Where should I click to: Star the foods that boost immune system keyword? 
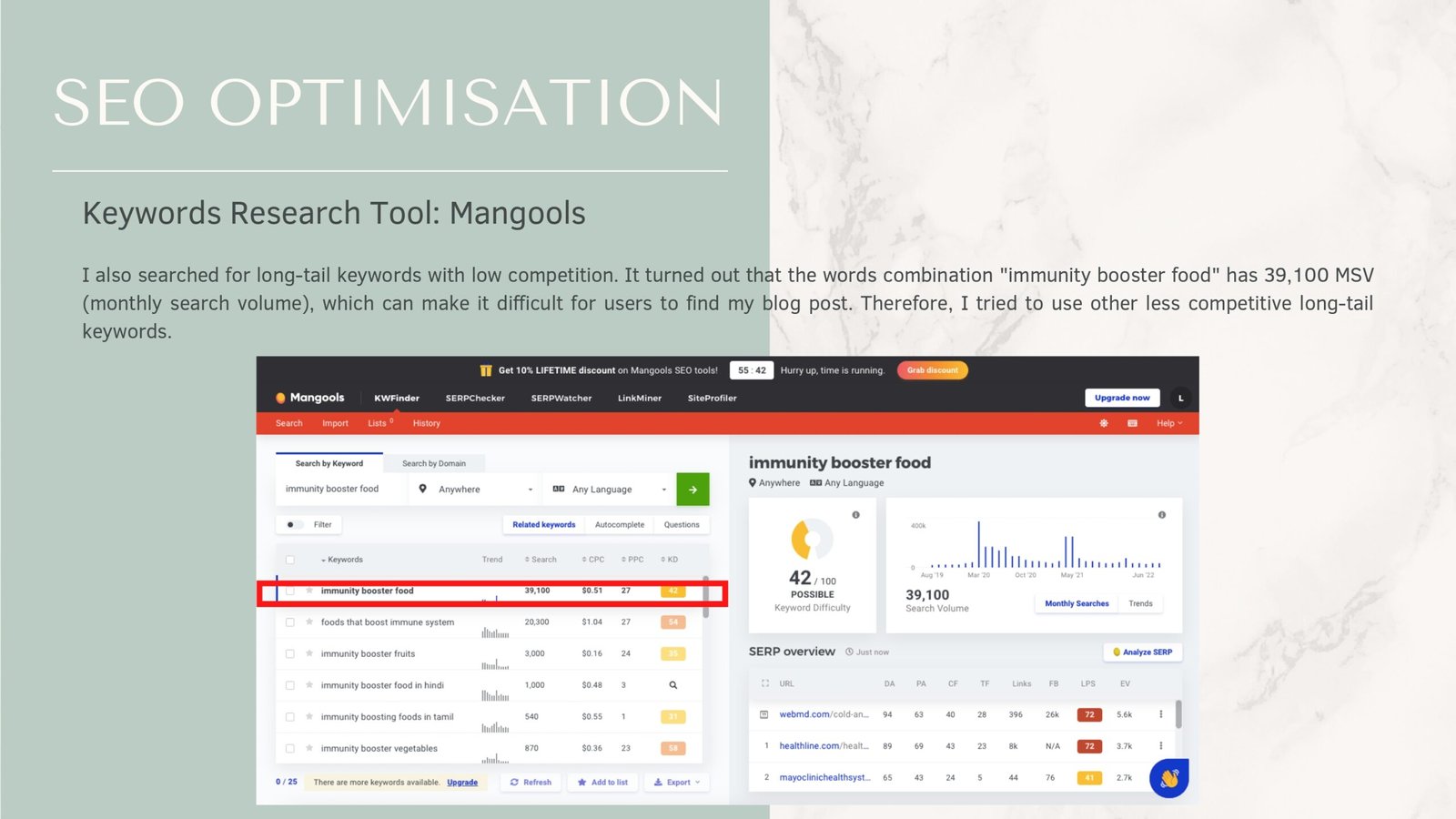(309, 622)
